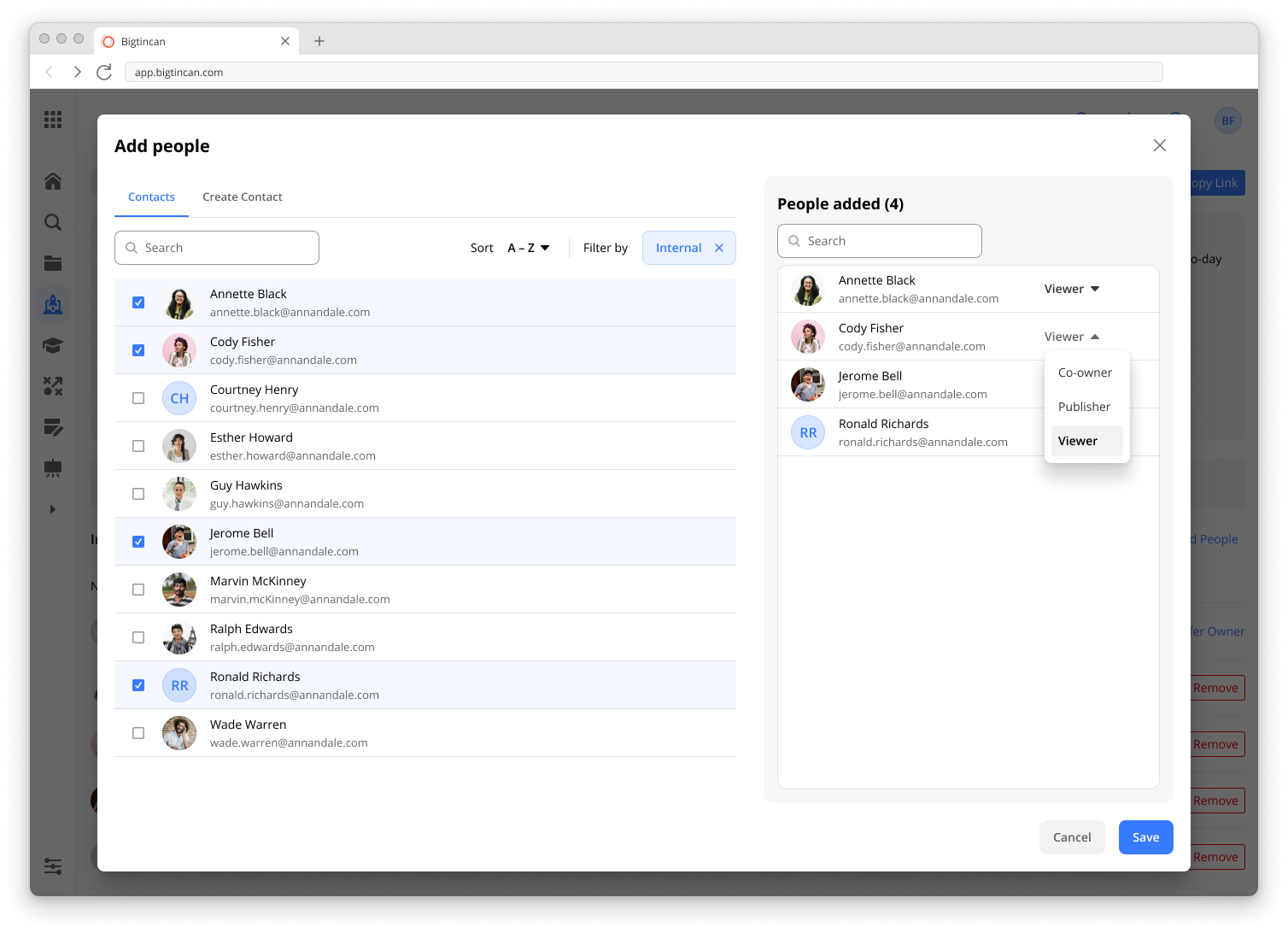Check Ralph Edwards's checkbox
This screenshot has height=933, width=1288.
click(x=138, y=637)
